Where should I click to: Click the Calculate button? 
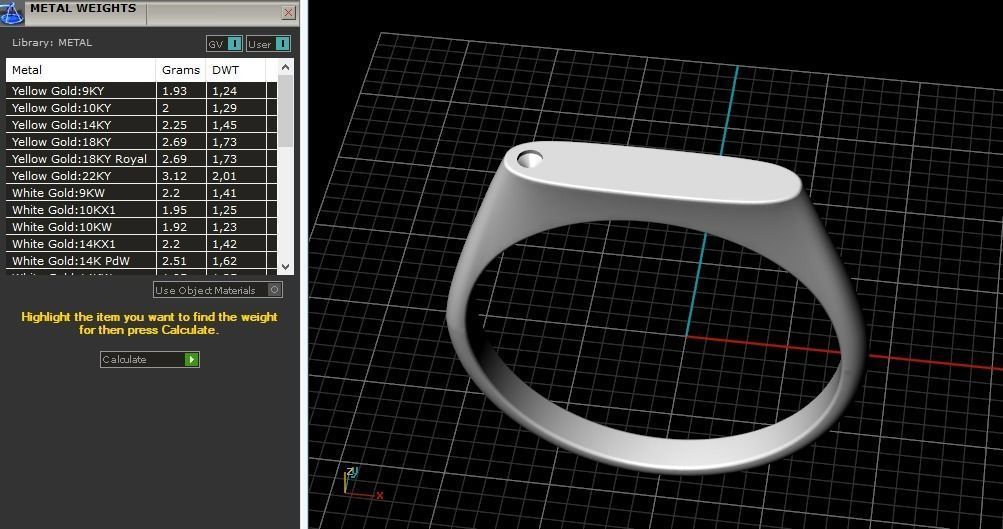click(150, 359)
